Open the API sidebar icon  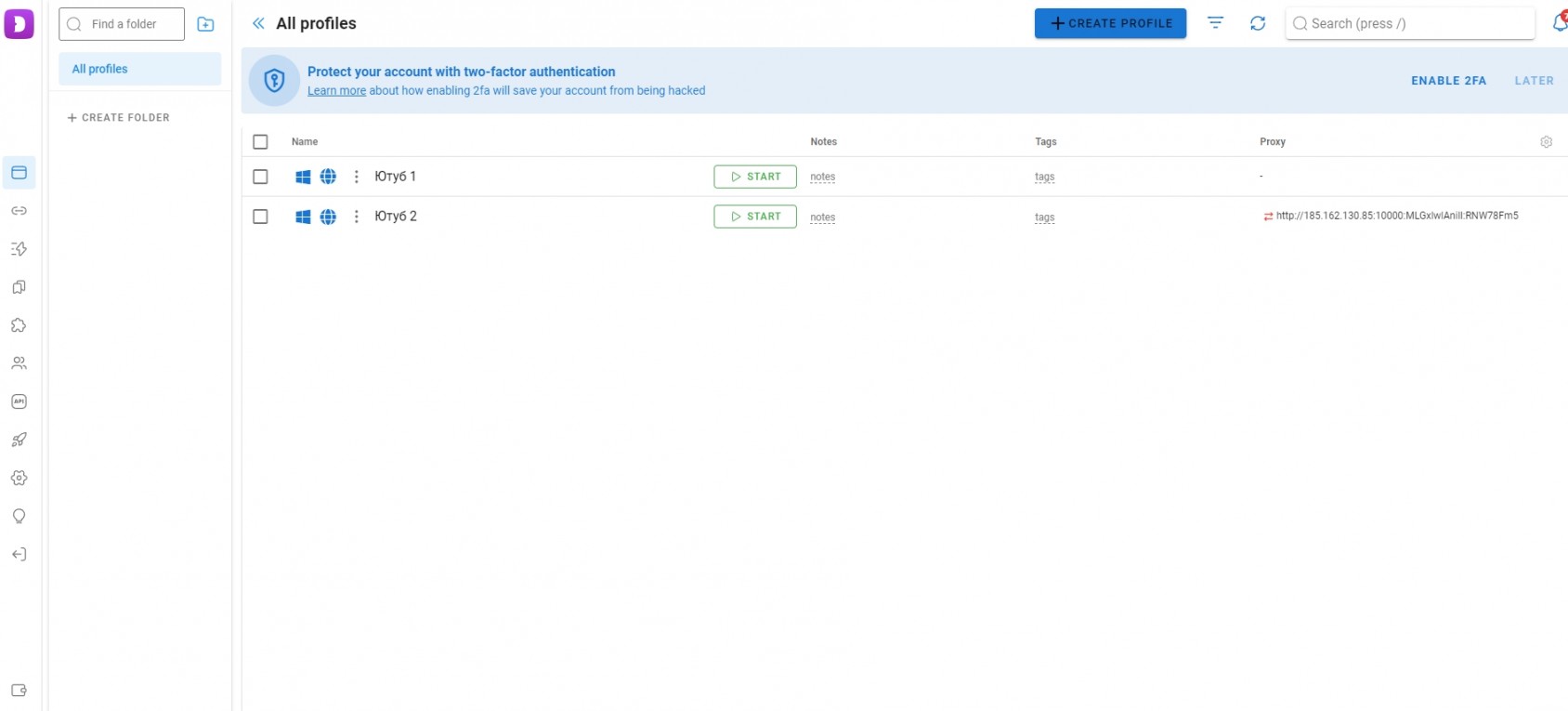click(19, 402)
